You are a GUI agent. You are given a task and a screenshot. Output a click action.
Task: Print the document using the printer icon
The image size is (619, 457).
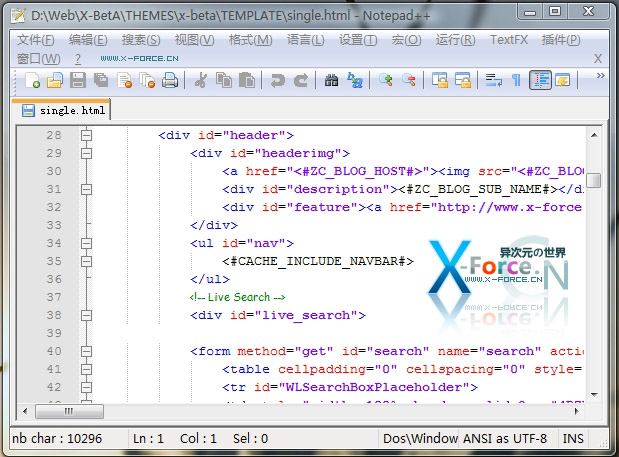tap(170, 80)
